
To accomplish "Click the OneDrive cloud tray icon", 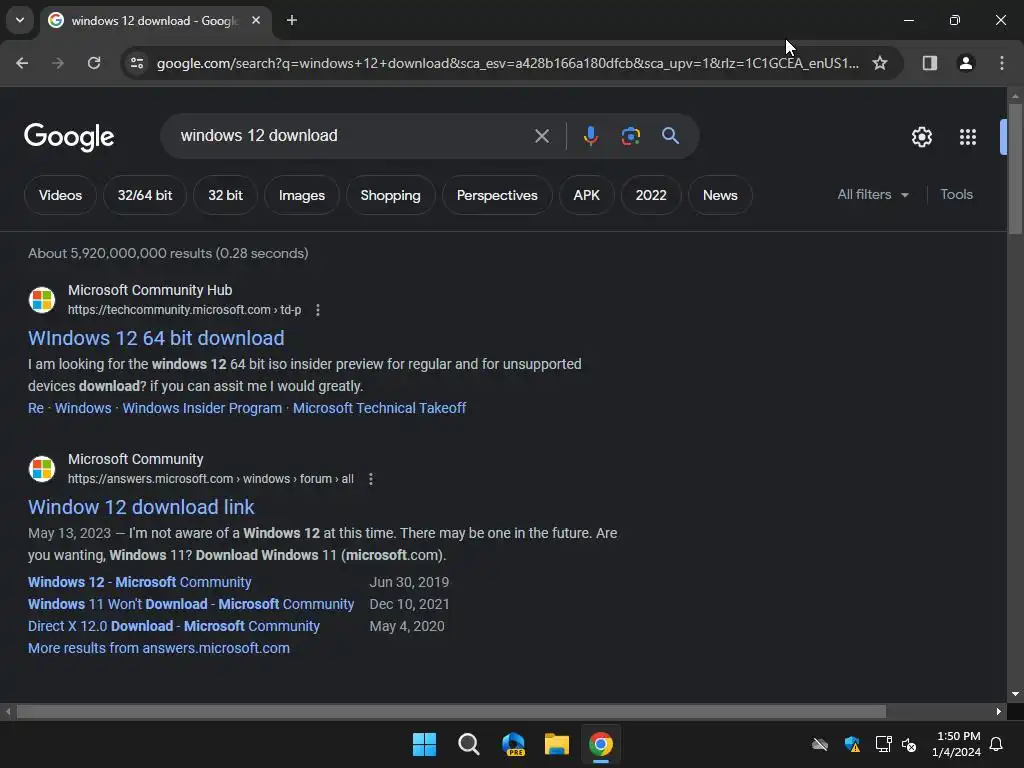I will (820, 744).
